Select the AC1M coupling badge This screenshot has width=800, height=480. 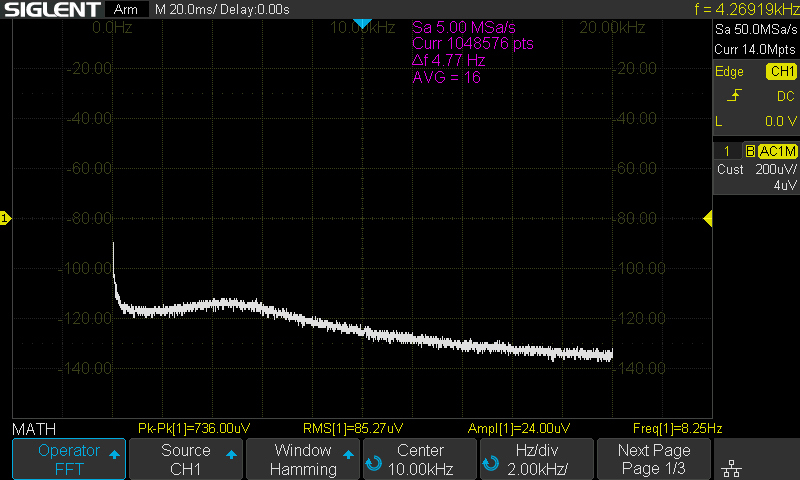point(778,151)
